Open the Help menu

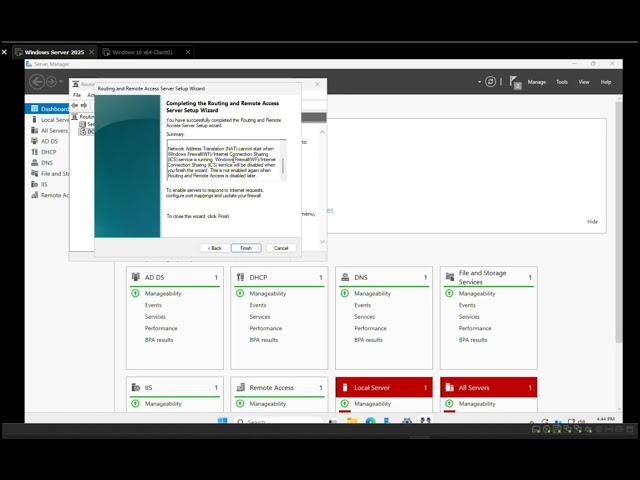coord(606,82)
